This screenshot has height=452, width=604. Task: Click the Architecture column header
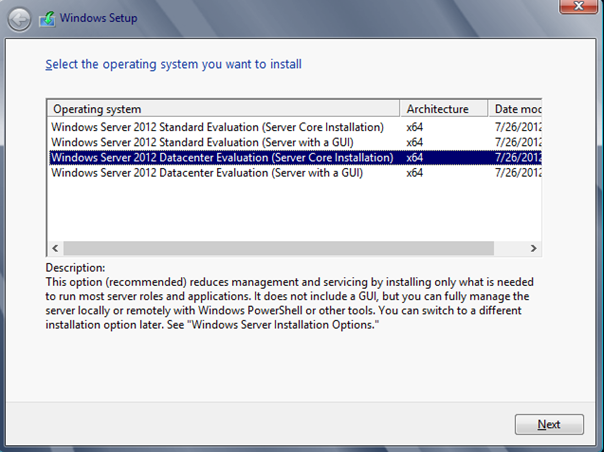(444, 109)
